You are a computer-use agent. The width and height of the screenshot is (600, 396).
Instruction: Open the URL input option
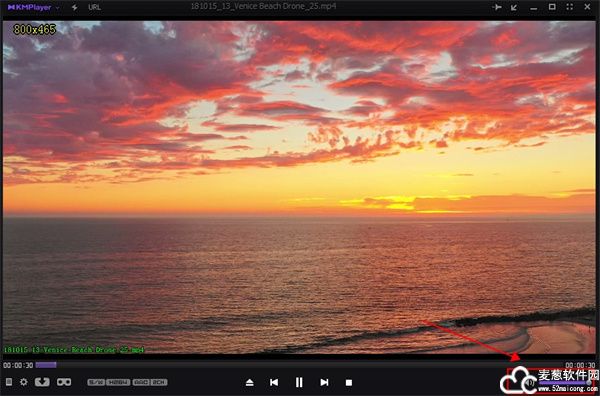[95, 7]
